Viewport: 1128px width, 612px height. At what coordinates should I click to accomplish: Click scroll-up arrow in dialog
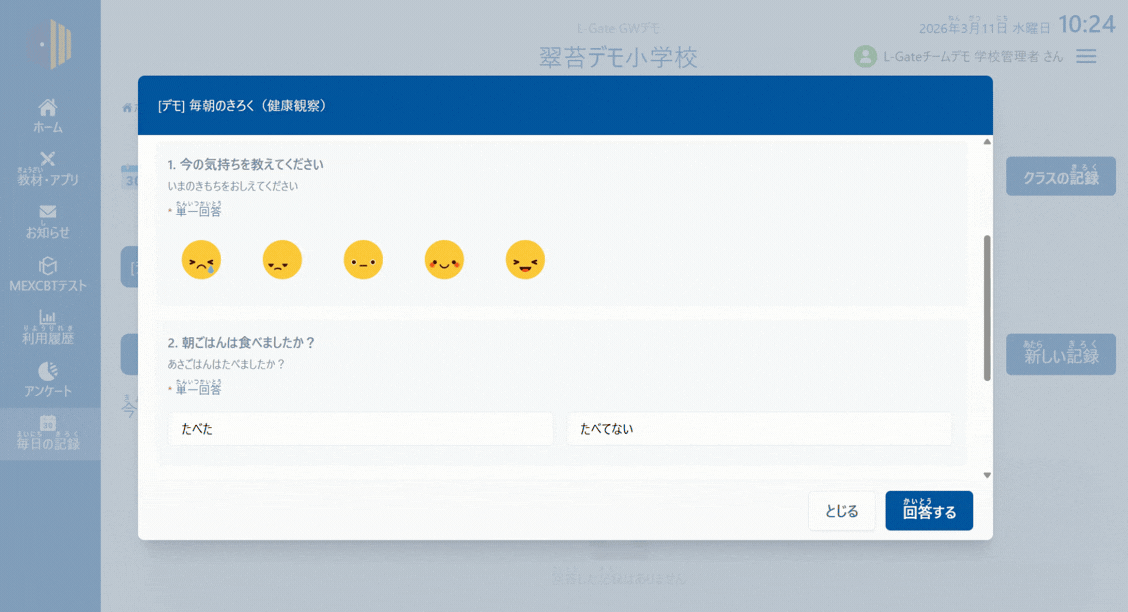(987, 142)
